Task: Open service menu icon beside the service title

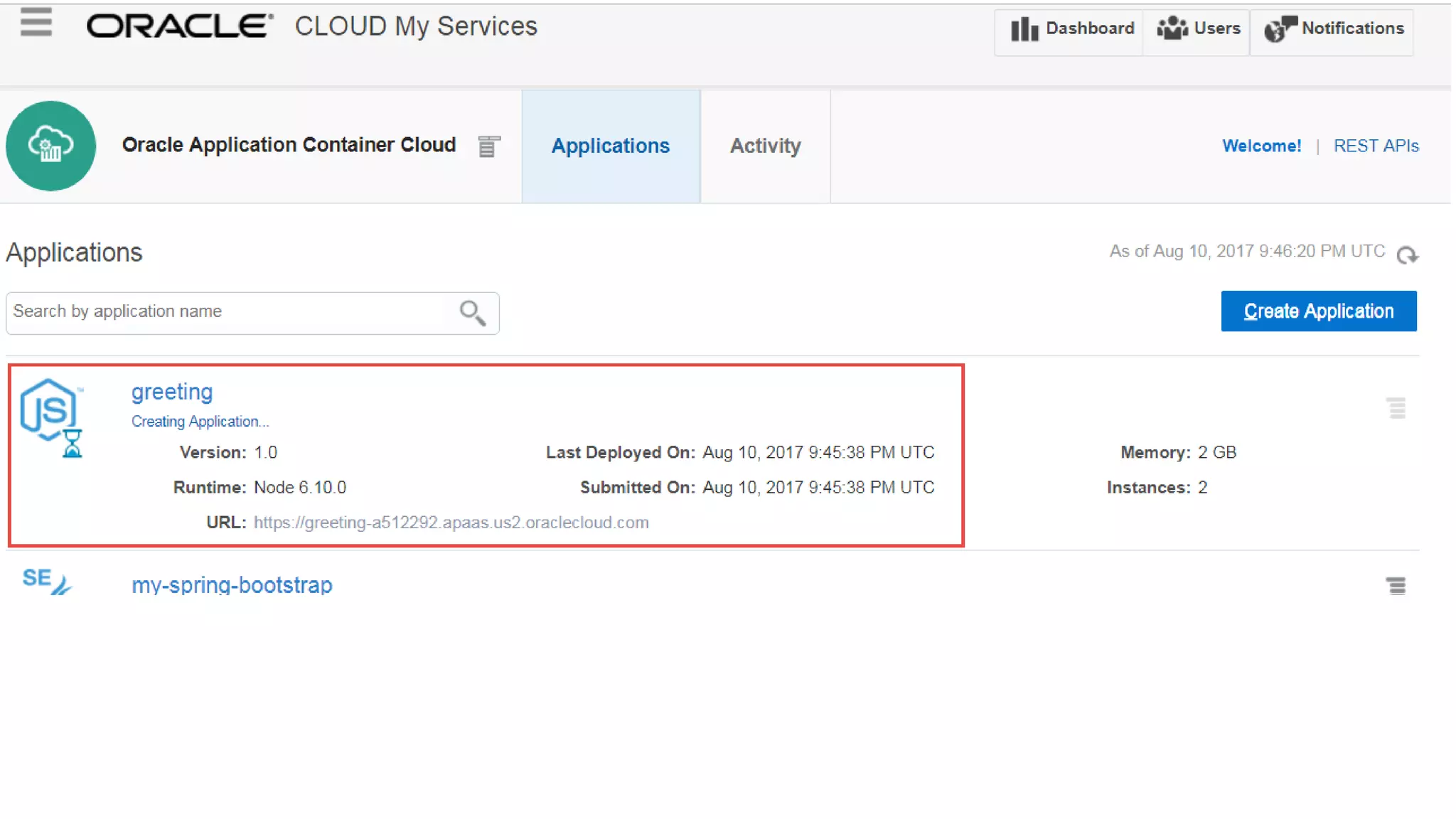Action: click(x=488, y=146)
